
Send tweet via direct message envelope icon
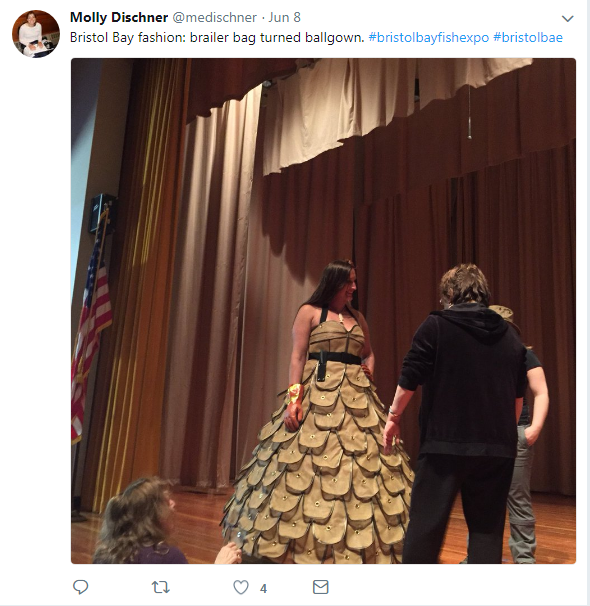[320, 587]
